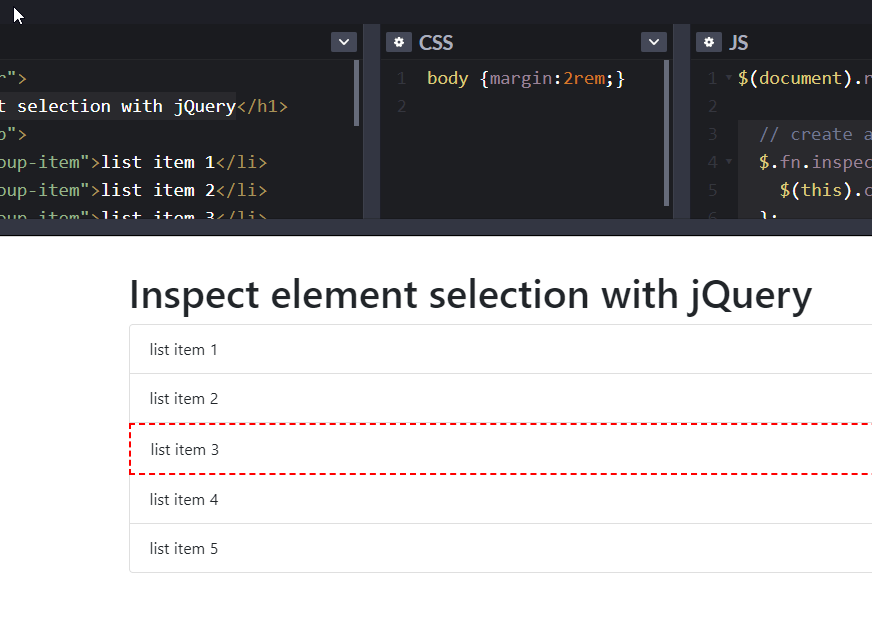Image resolution: width=872 pixels, height=625 pixels.
Task: Click the '$(document)' code in JS editor
Action: pos(795,78)
